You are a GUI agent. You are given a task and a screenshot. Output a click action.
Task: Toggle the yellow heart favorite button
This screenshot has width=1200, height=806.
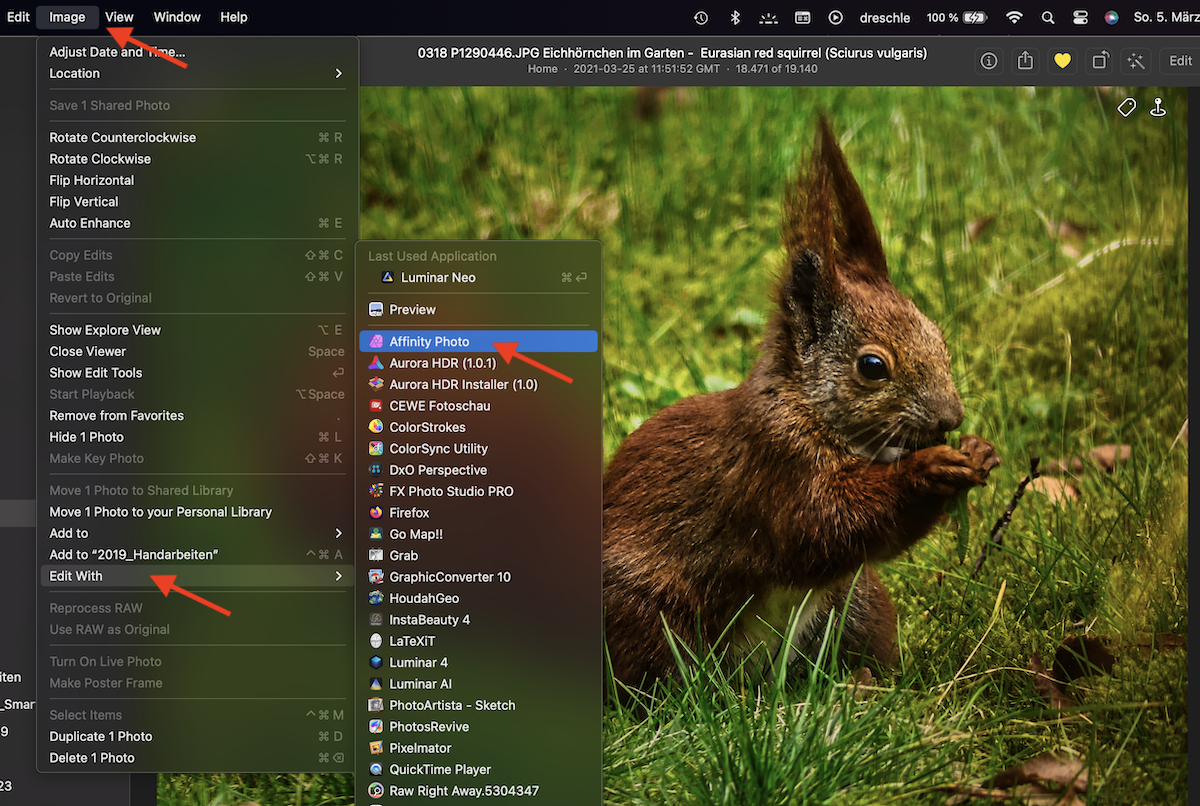[1062, 61]
